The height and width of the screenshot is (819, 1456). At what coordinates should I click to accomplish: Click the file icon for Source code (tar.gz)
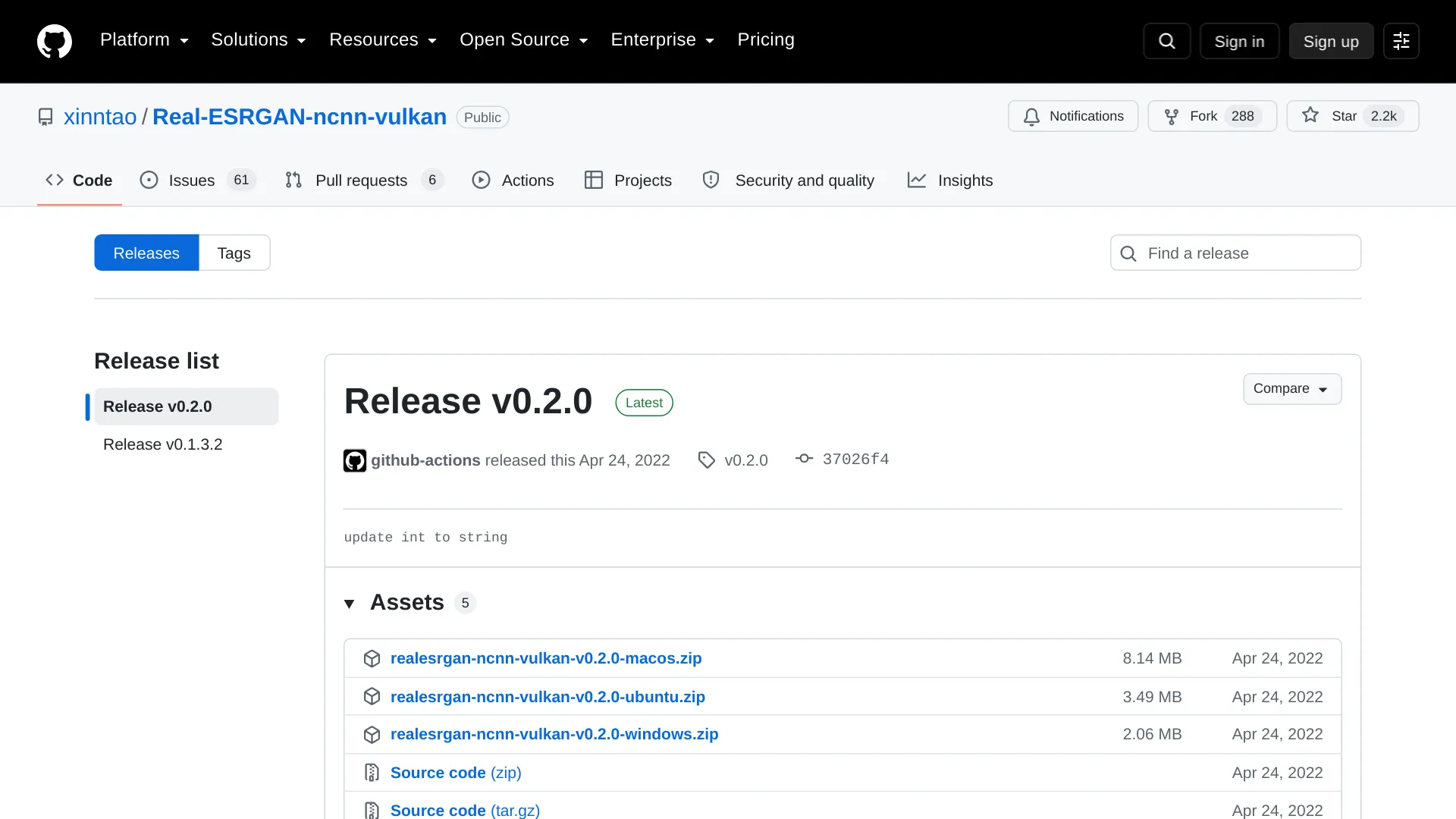coord(372,810)
